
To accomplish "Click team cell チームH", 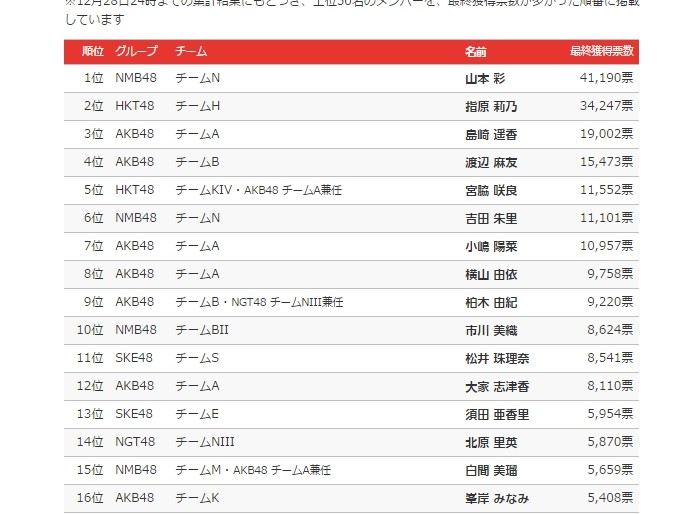I will coord(197,106).
